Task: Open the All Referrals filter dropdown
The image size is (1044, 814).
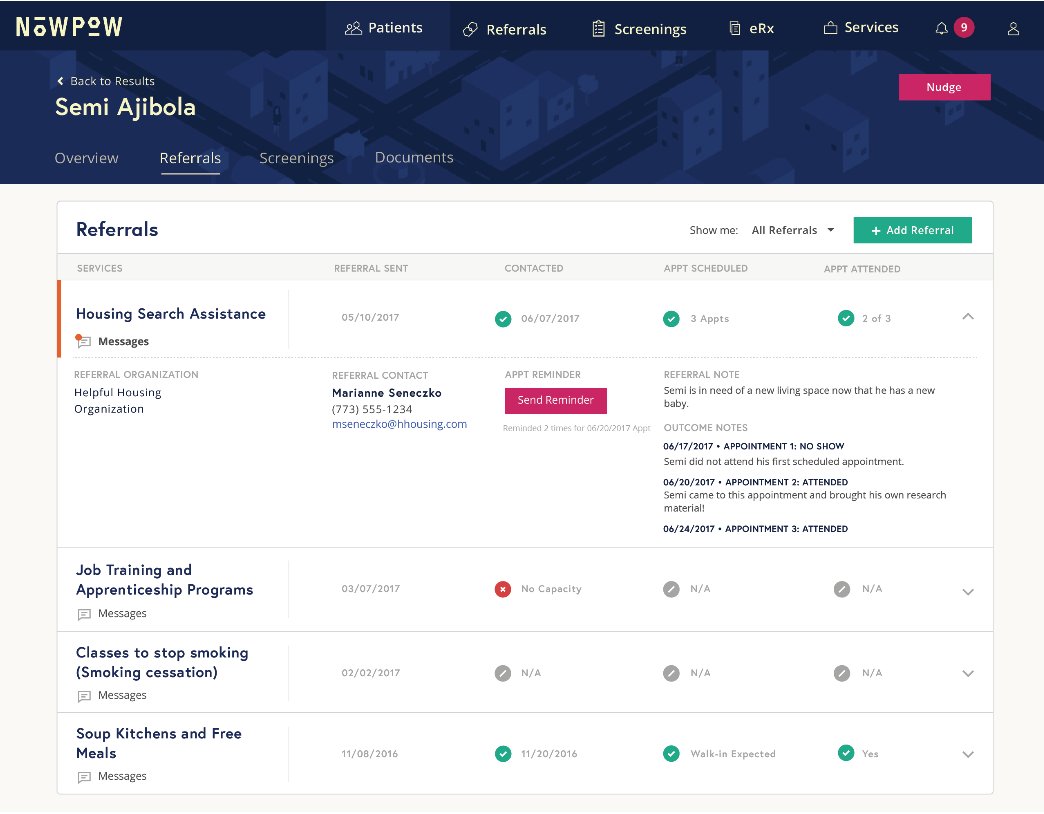Action: tap(792, 230)
